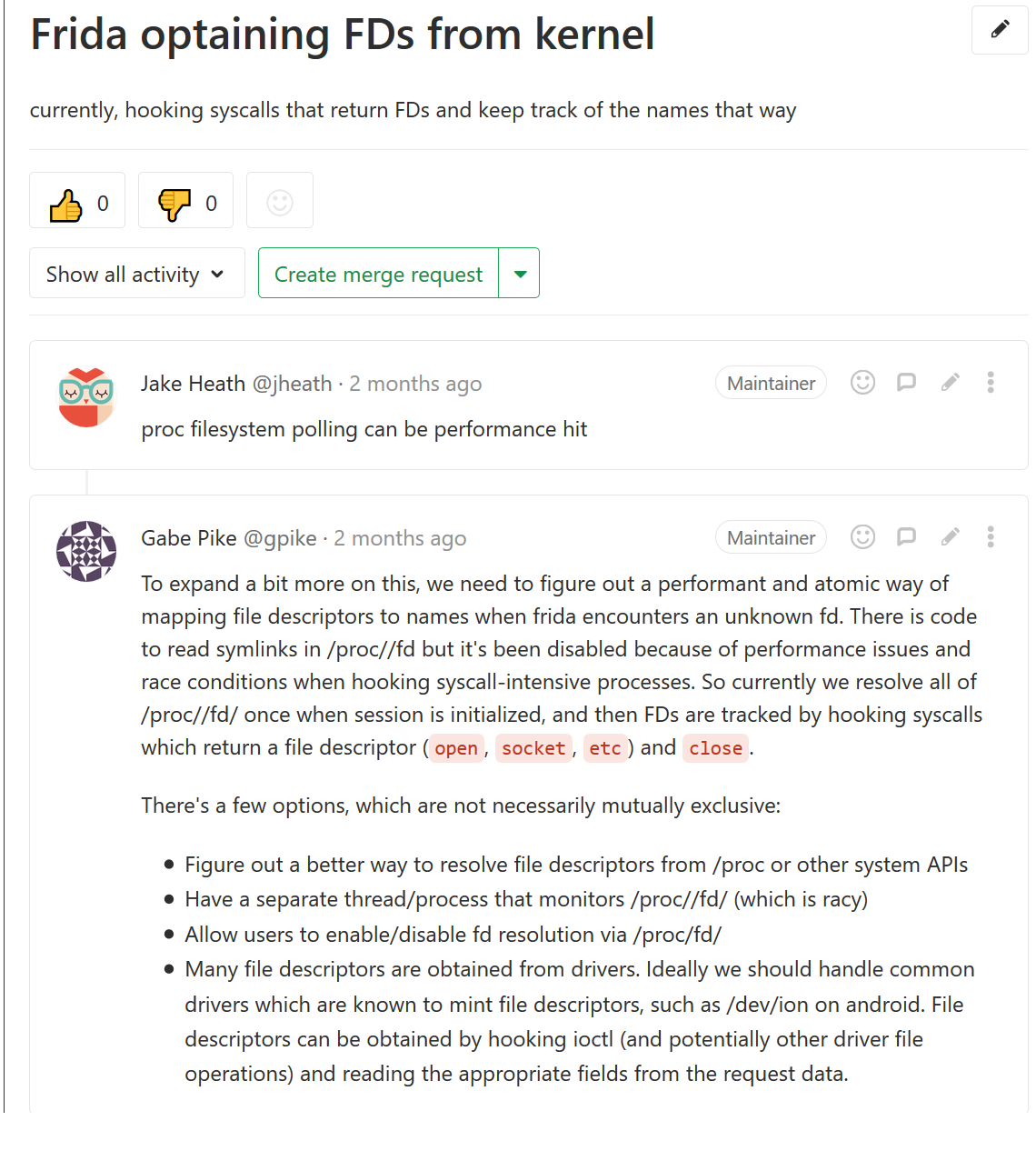Give a thumbs down reaction

185,200
